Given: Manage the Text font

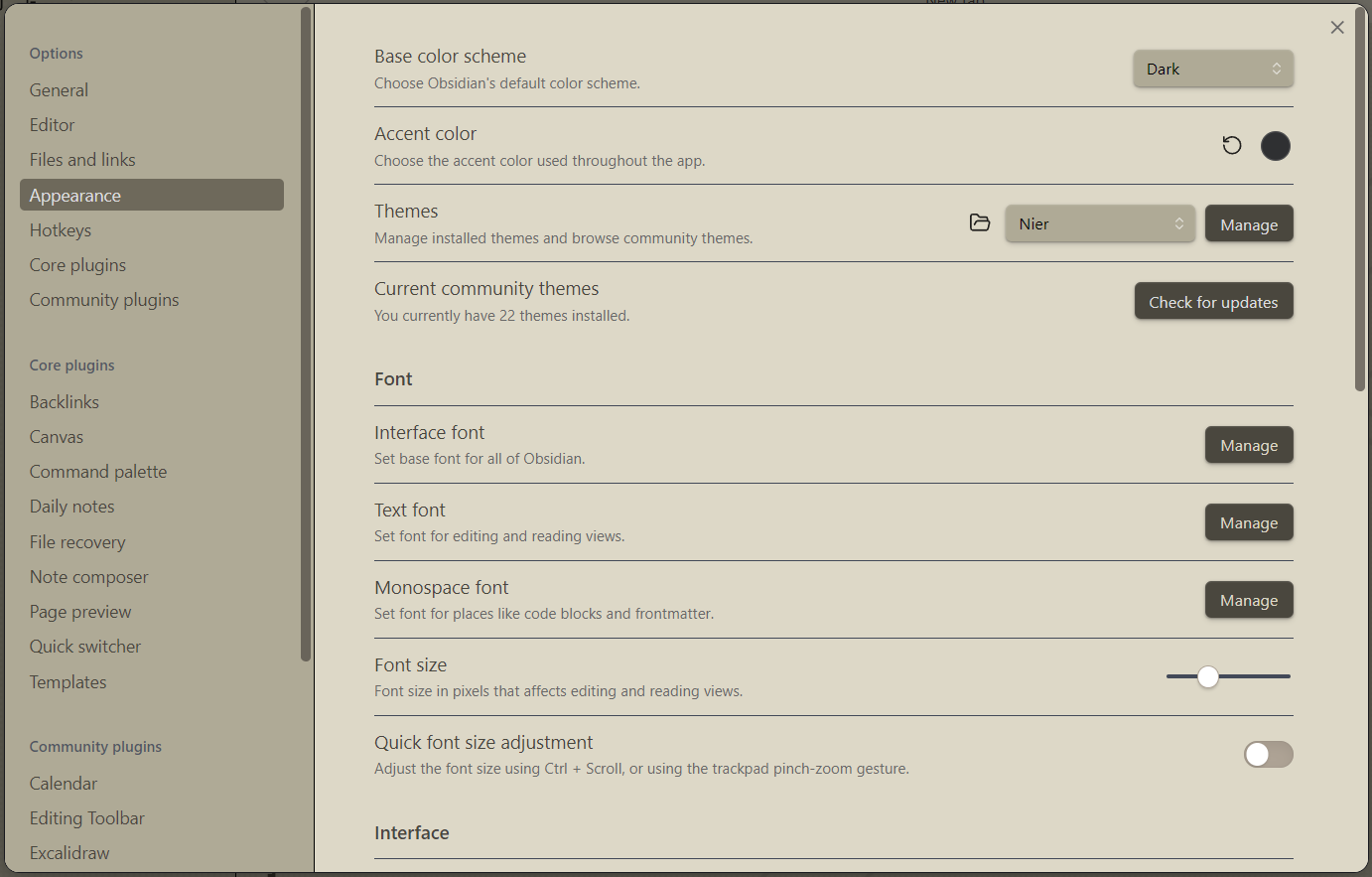Looking at the screenshot, I should [x=1249, y=522].
